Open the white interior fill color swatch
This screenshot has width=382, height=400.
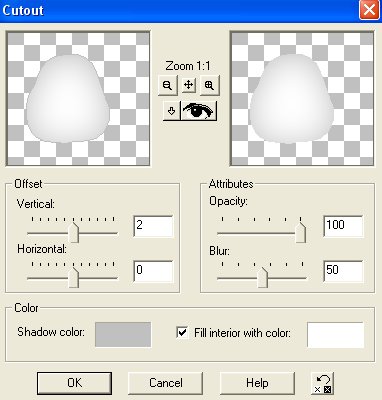pos(335,335)
